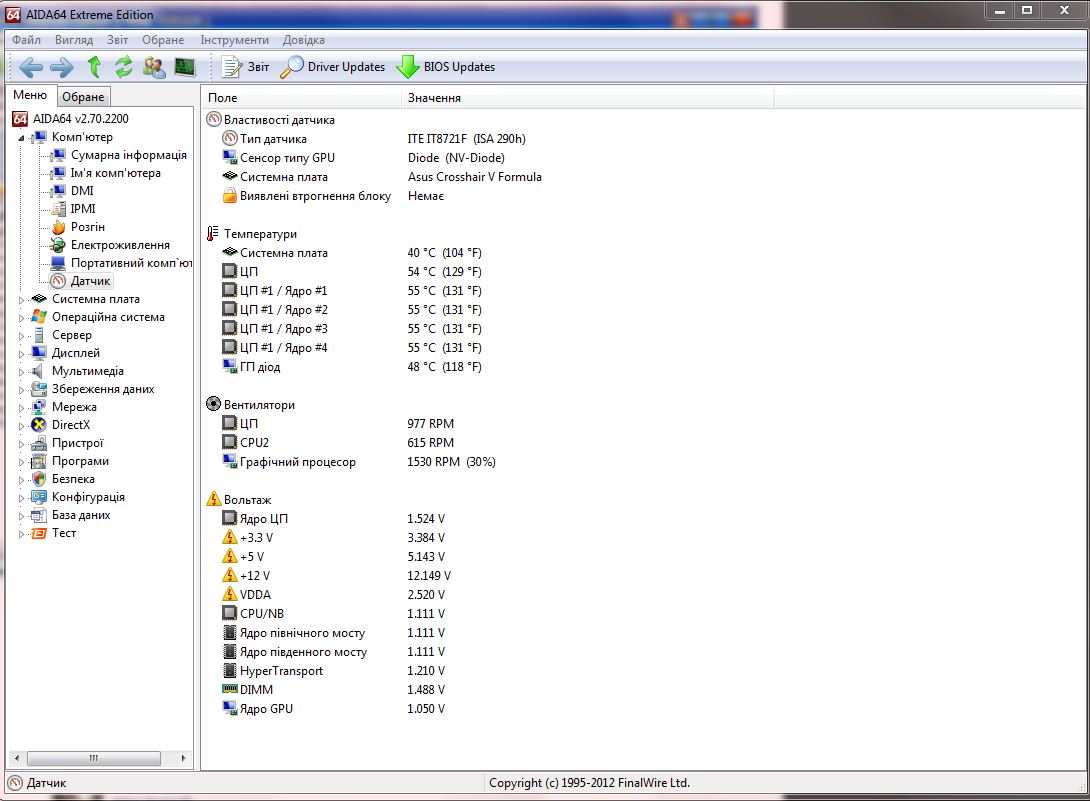
Task: Select Сумарна інформація in tree
Action: click(x=129, y=155)
